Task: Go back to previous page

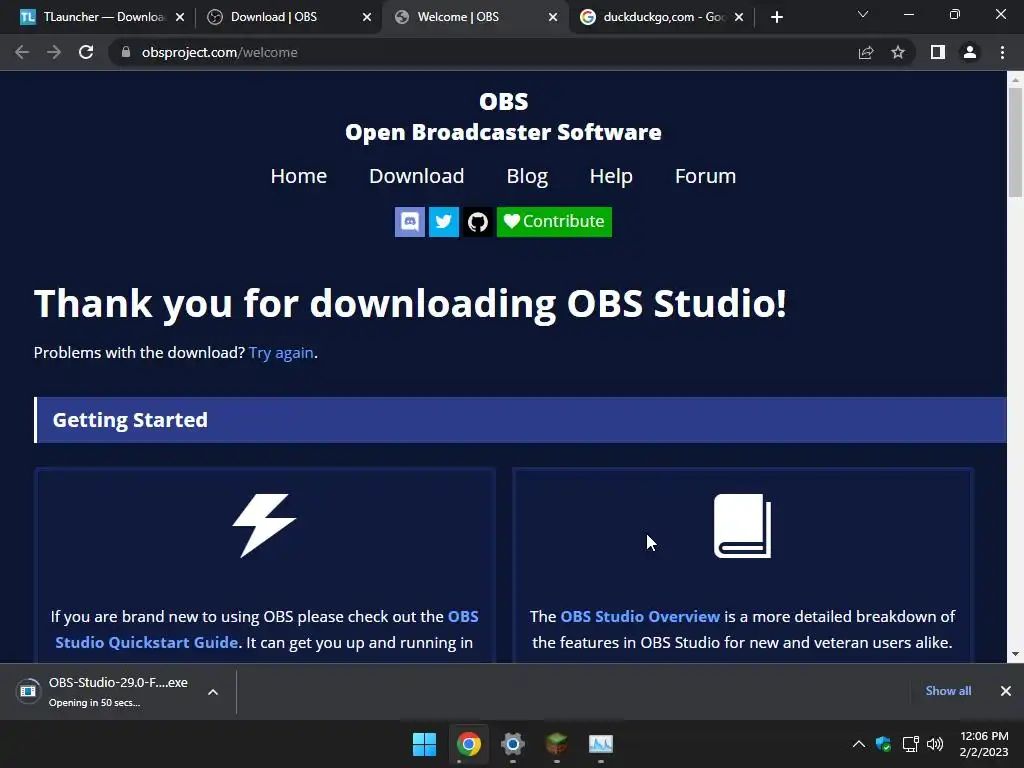Action: [x=22, y=52]
